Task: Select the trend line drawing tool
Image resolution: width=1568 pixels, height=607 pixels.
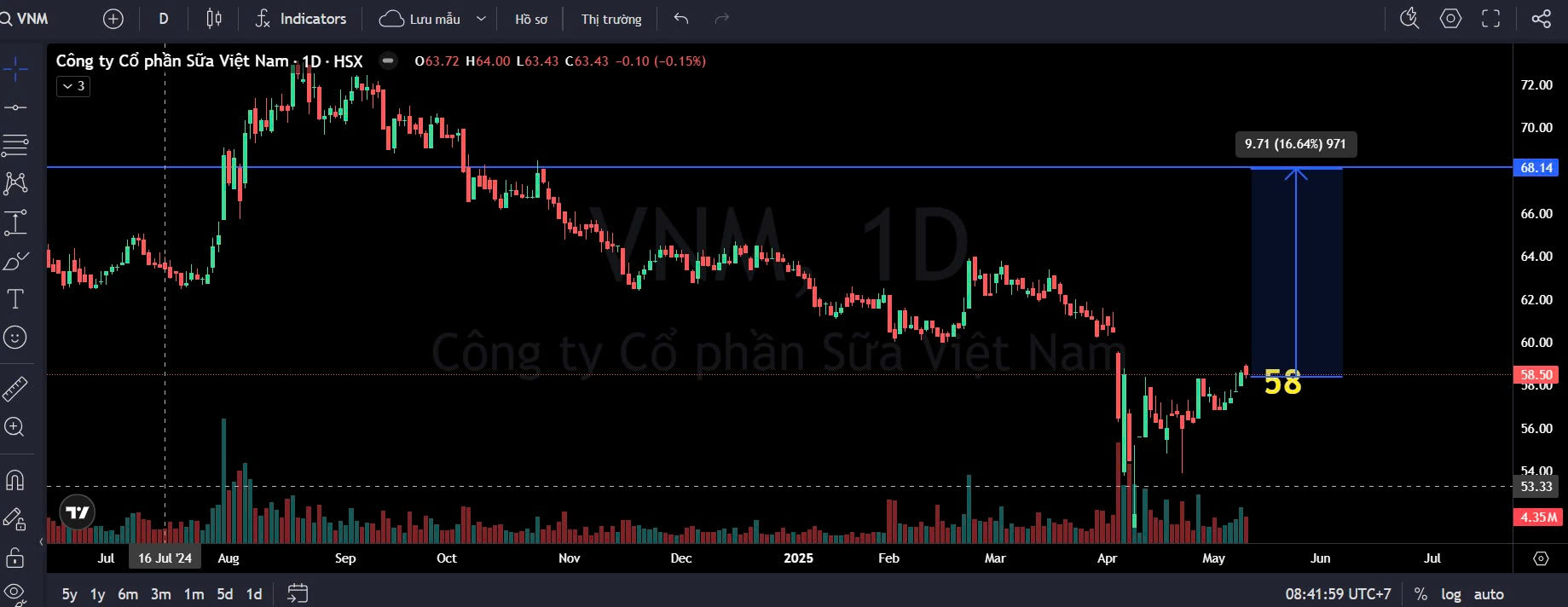Action: pos(15,107)
